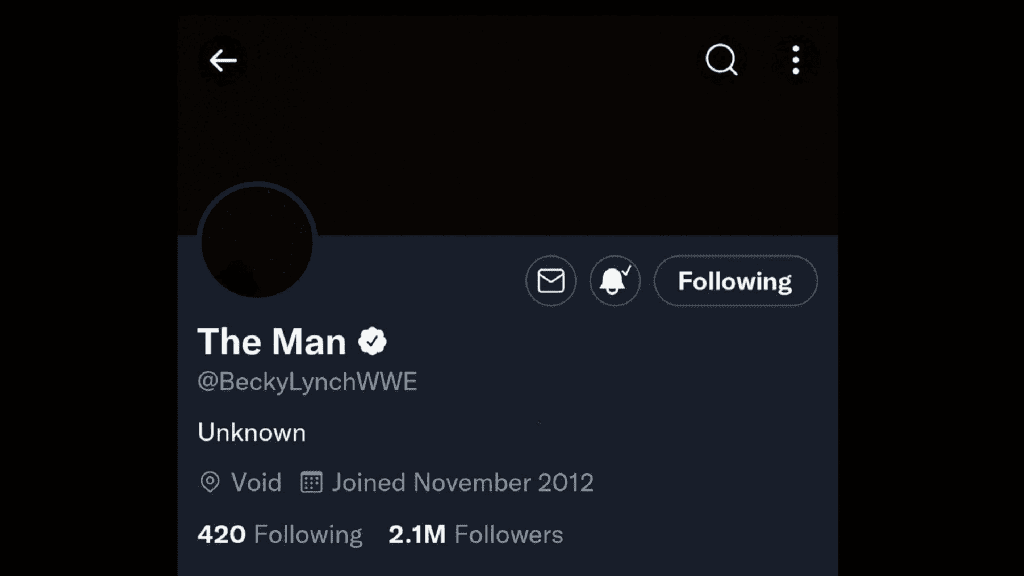Click the @BeckyLynchWWE handle
This screenshot has height=576, width=1024.
point(307,382)
